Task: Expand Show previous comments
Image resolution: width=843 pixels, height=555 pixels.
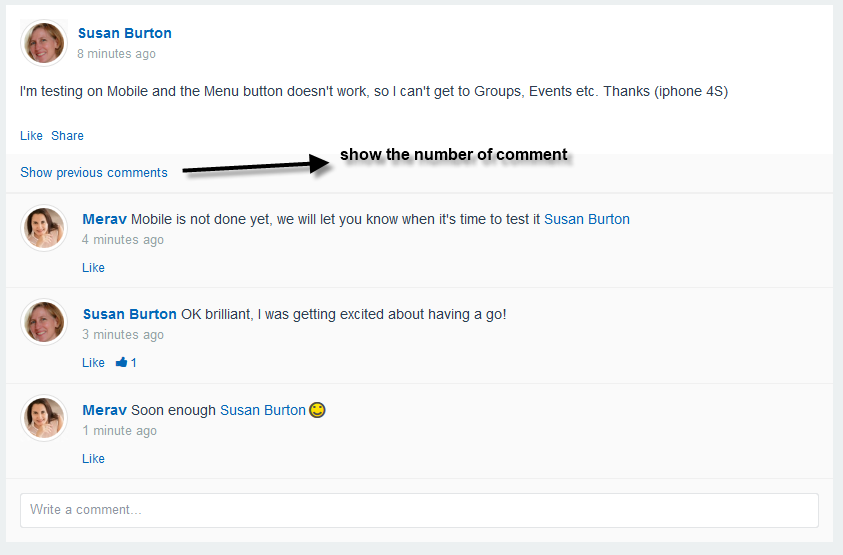Action: coord(94,173)
